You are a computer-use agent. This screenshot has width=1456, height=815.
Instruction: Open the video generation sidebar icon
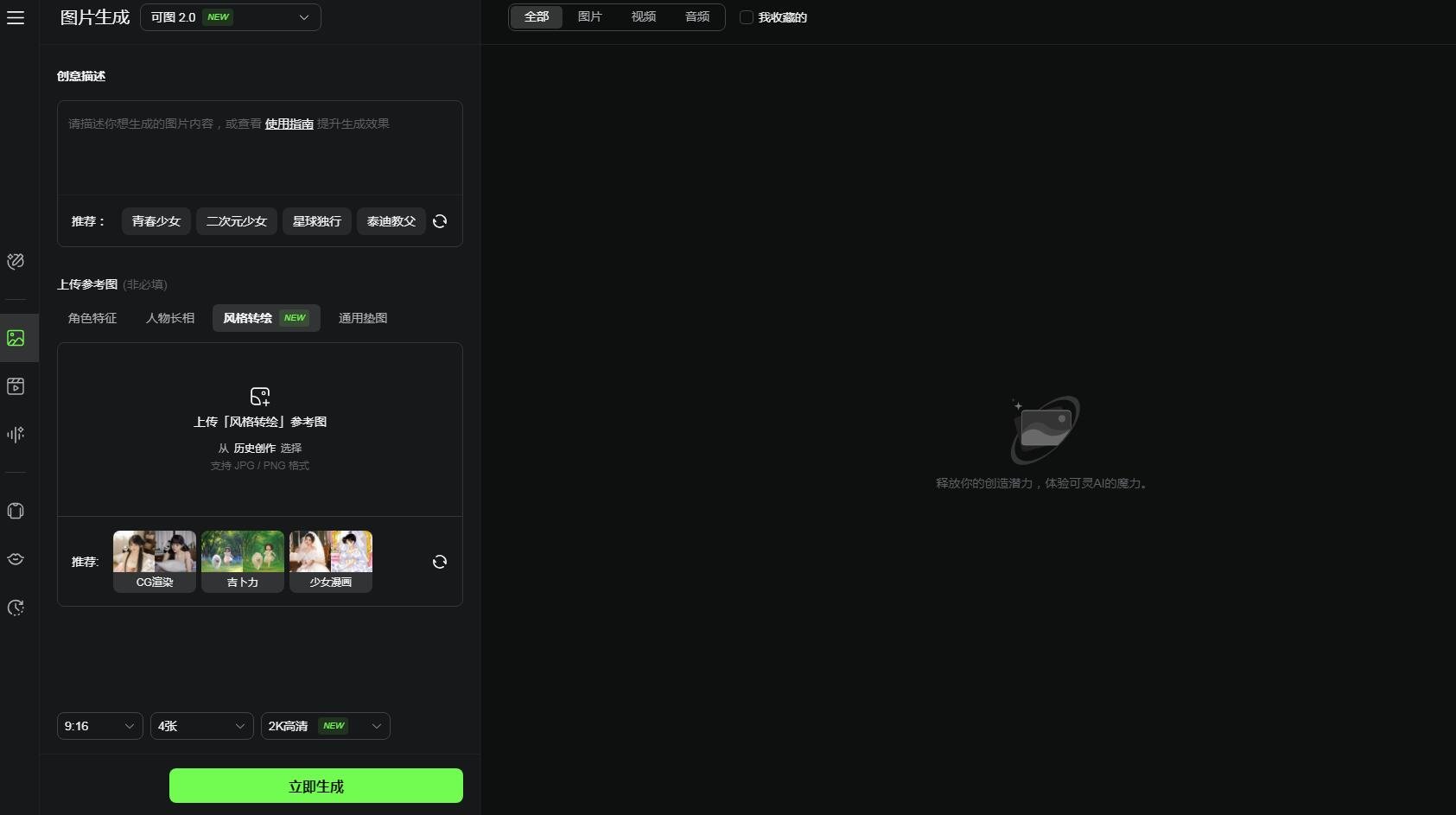pyautogui.click(x=16, y=386)
